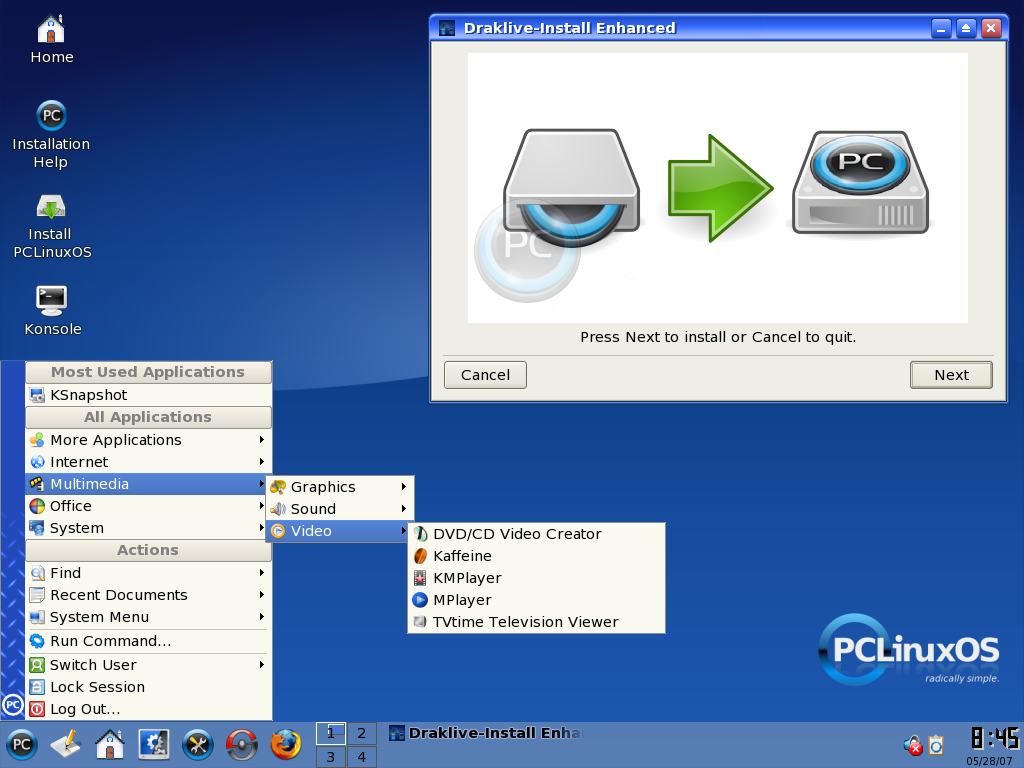Screen dimensions: 1024x768
Task: Select the Draklive-Install taskbar entry
Action: click(x=485, y=733)
